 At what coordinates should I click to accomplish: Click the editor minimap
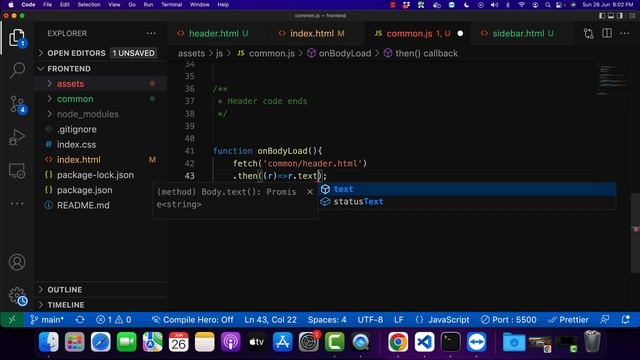pos(613,80)
